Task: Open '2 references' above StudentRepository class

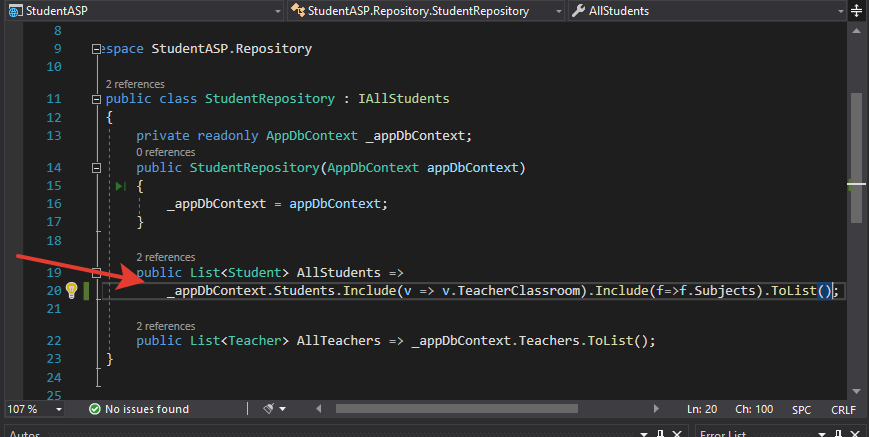Action: point(135,84)
